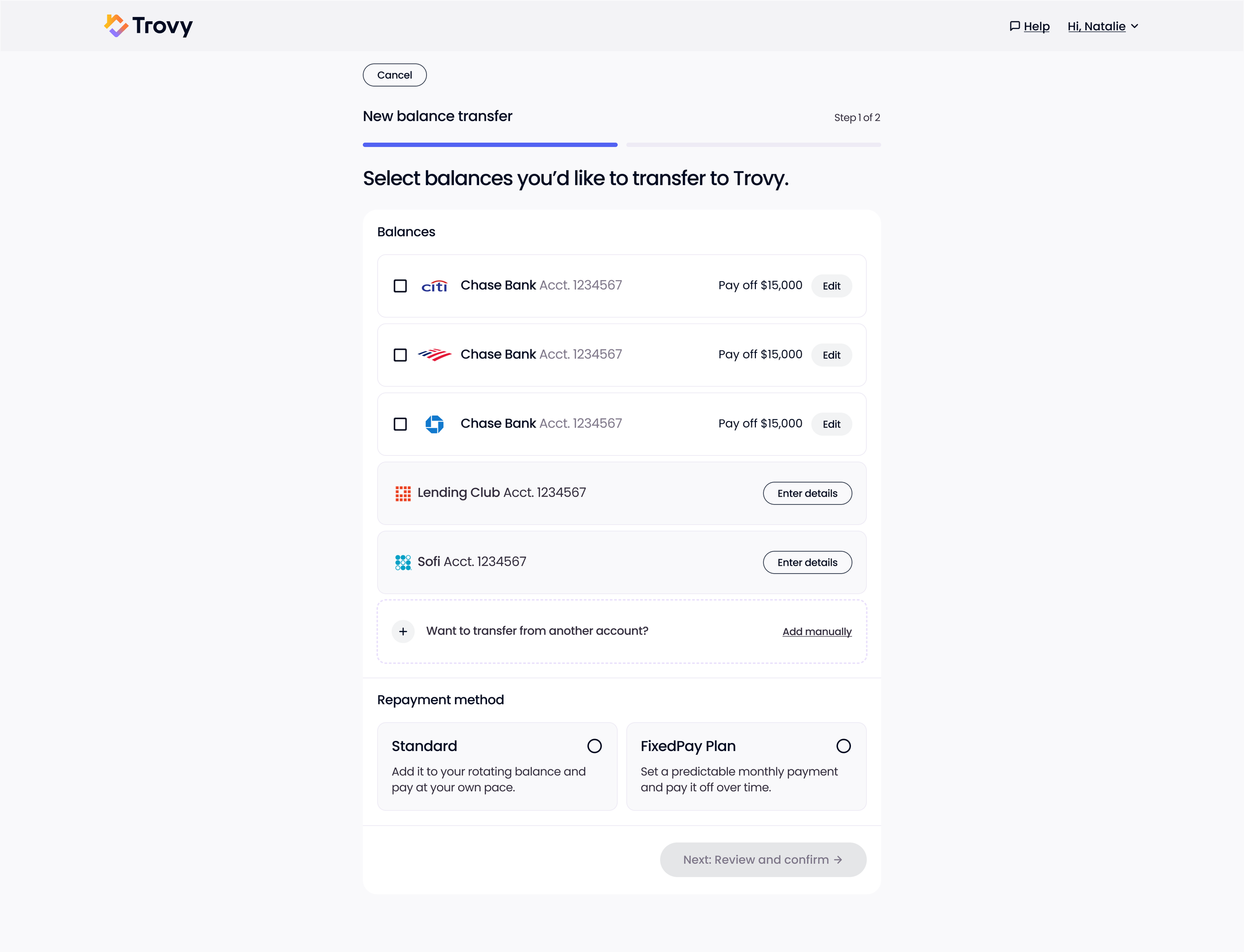Click the blue Chase octagon logo
This screenshot has height=952, width=1244.
[x=434, y=424]
